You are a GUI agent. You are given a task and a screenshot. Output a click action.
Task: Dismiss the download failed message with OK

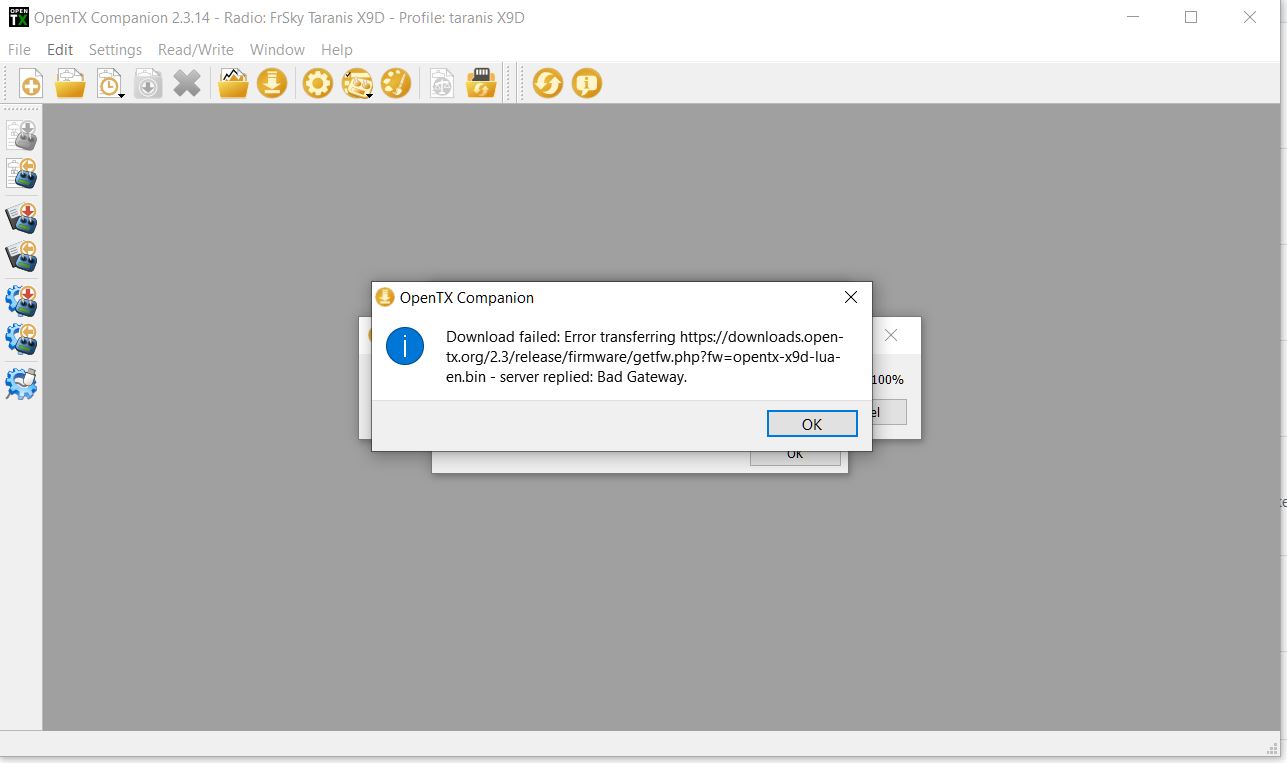click(x=811, y=423)
